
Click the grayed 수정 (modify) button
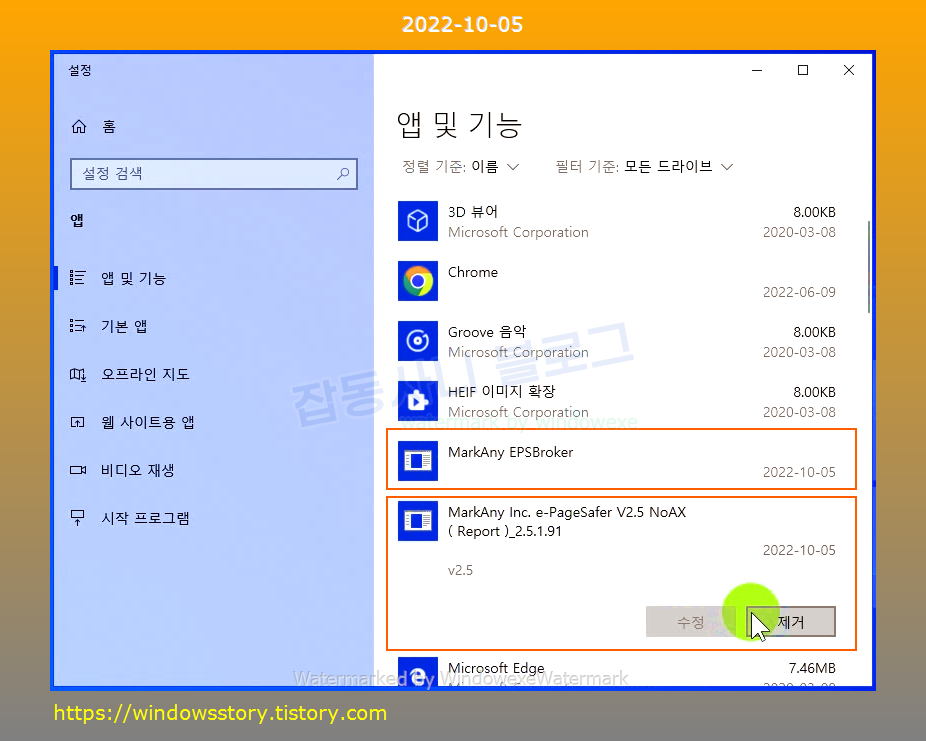(690, 622)
